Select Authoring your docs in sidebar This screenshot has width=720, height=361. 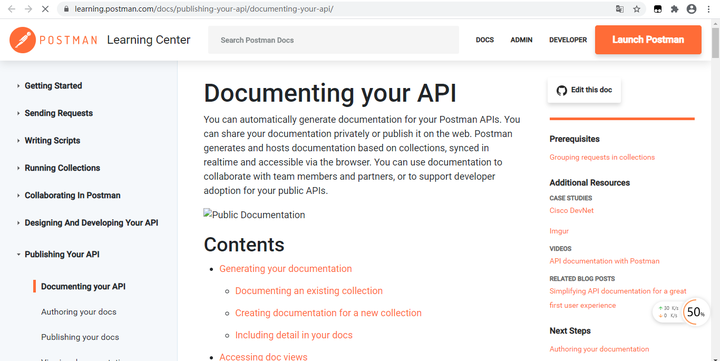(x=79, y=312)
